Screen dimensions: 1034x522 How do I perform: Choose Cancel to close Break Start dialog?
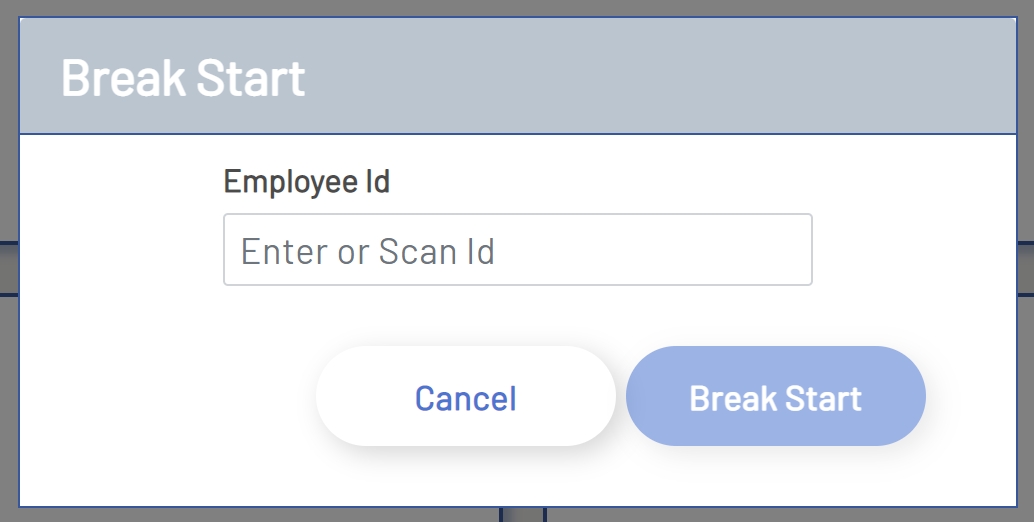(x=465, y=397)
